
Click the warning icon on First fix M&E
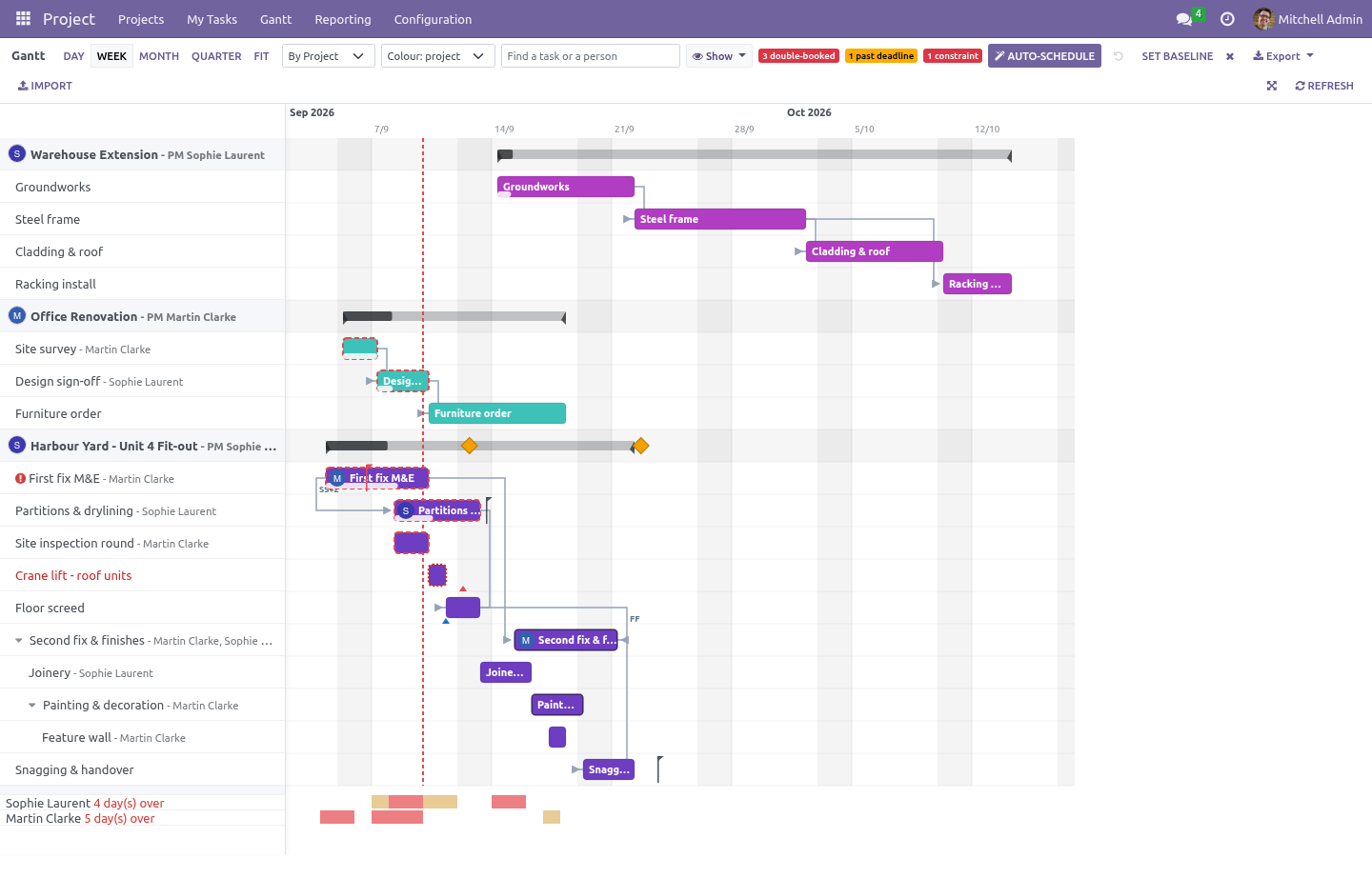[20, 479]
